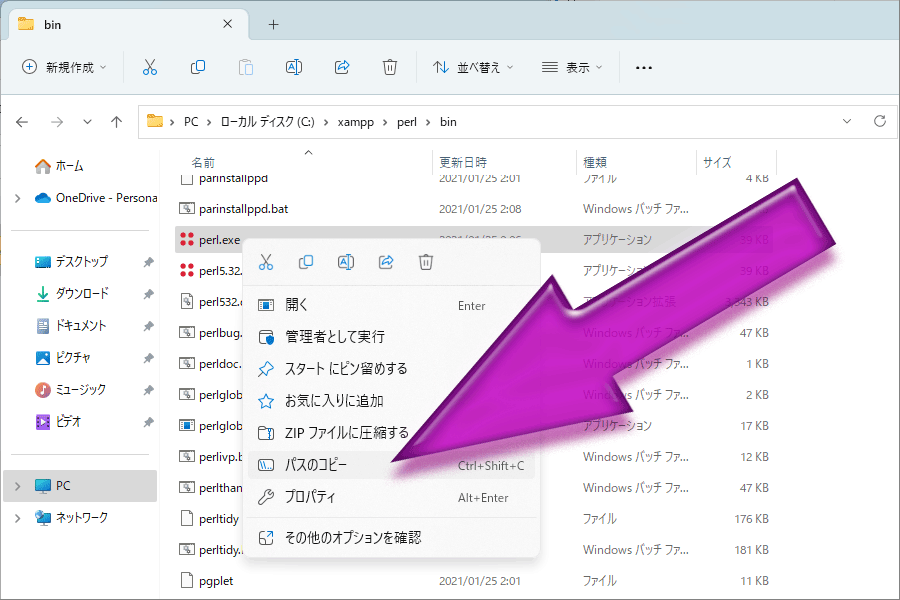
Task: Open プロパティ from the context menu
Action: click(x=391, y=497)
